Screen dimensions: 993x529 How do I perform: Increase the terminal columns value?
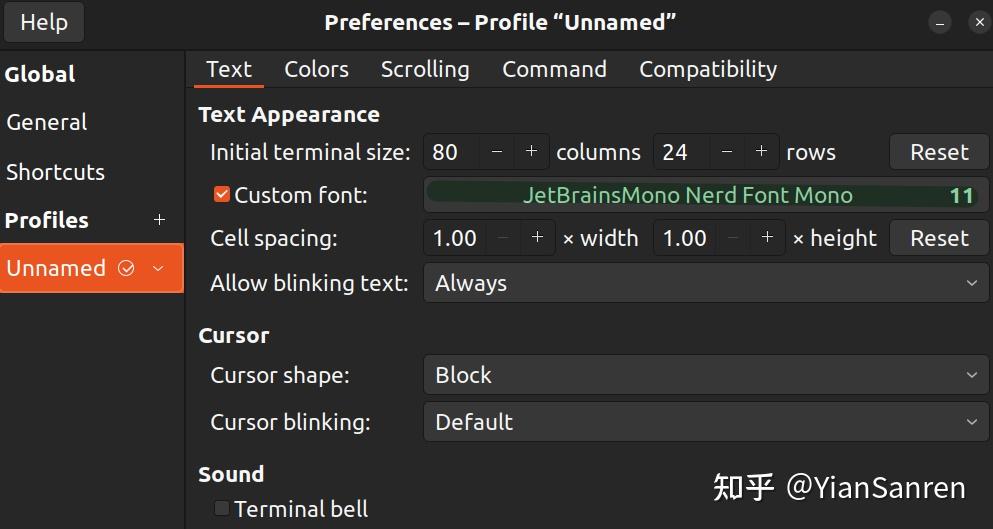click(531, 152)
